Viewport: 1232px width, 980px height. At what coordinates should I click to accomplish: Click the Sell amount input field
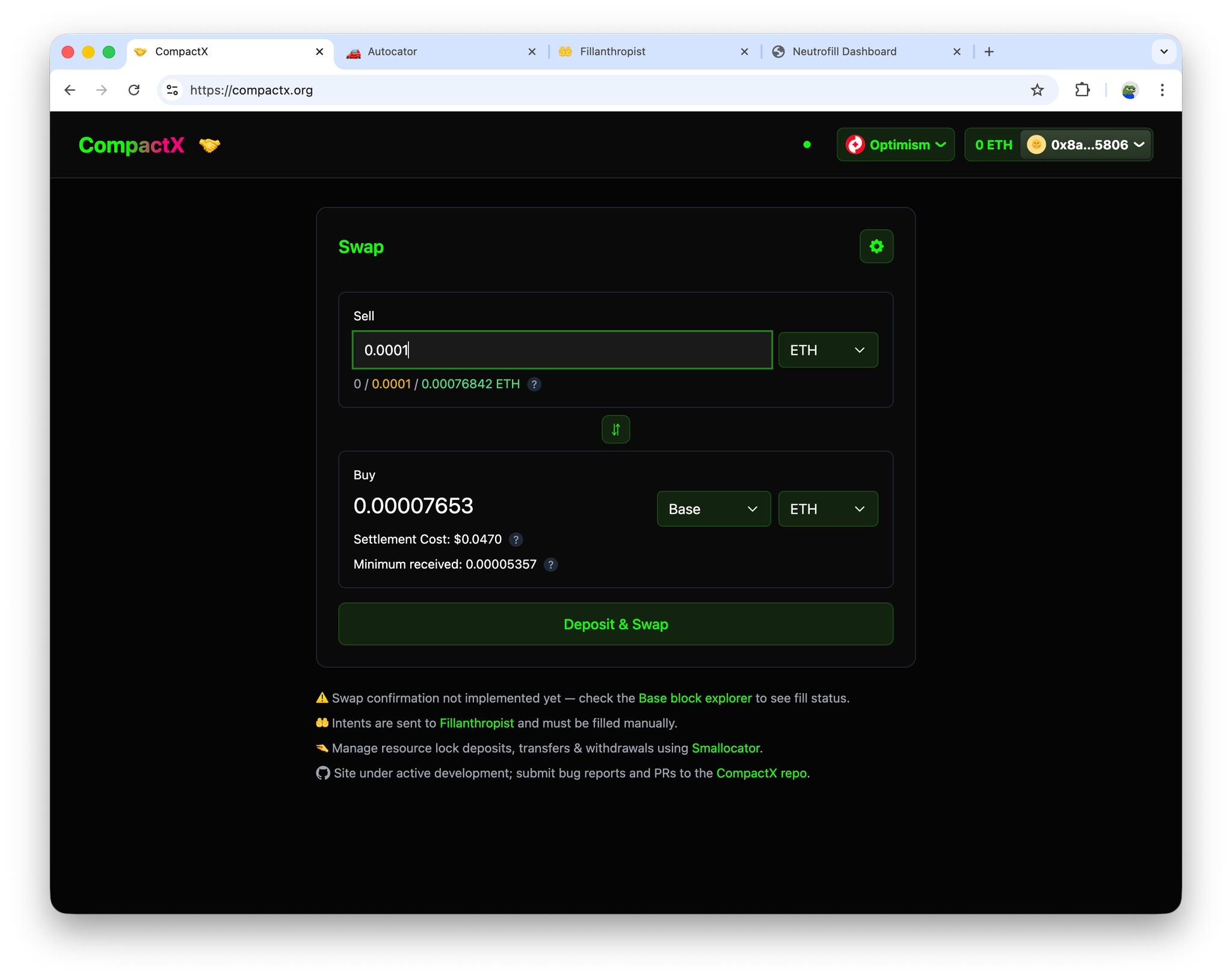tap(562, 350)
